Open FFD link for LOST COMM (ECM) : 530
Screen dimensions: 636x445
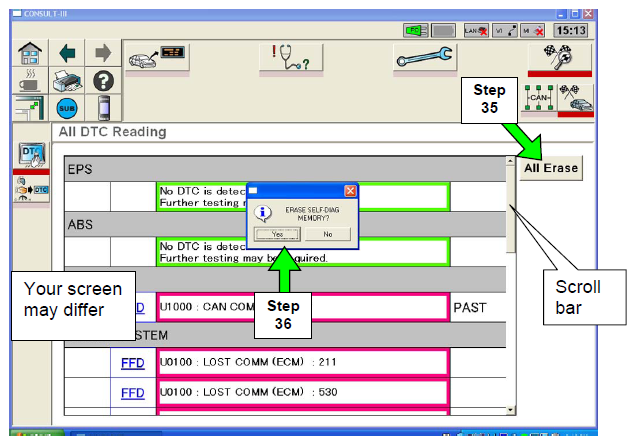pos(133,392)
